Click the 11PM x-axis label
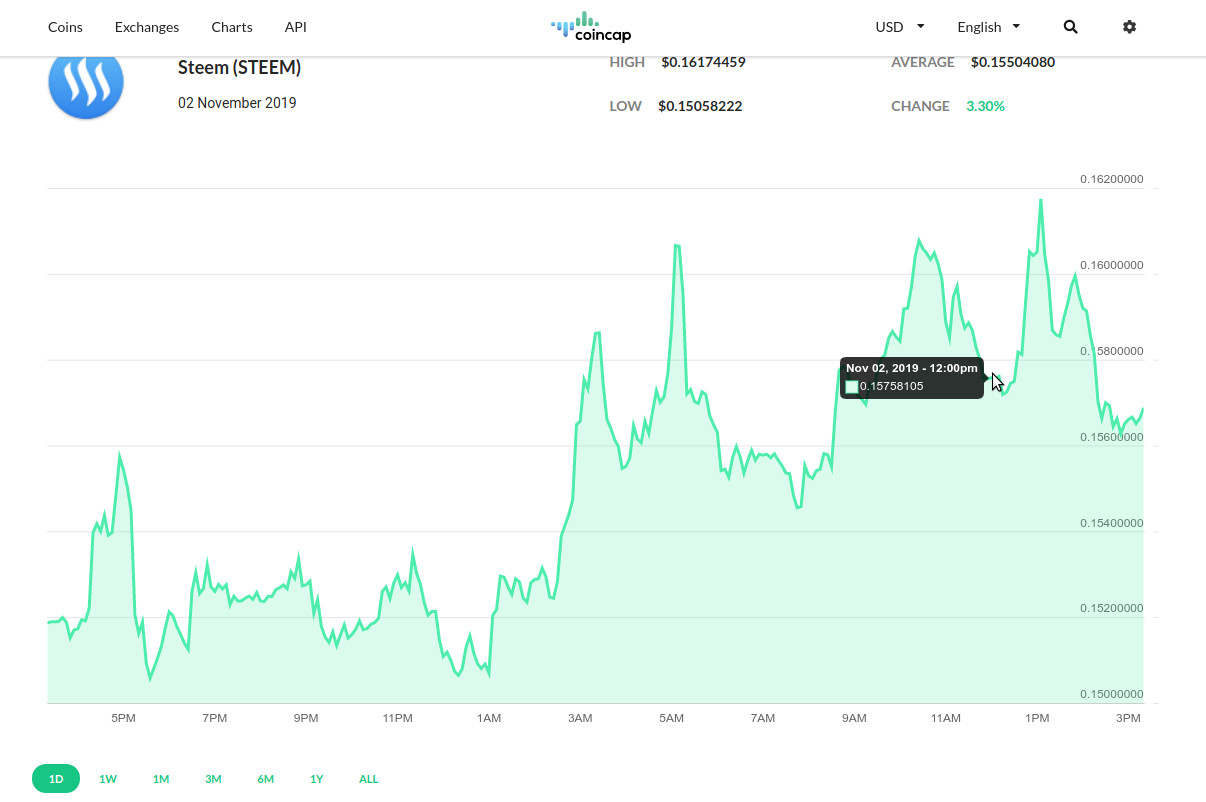 coord(398,718)
